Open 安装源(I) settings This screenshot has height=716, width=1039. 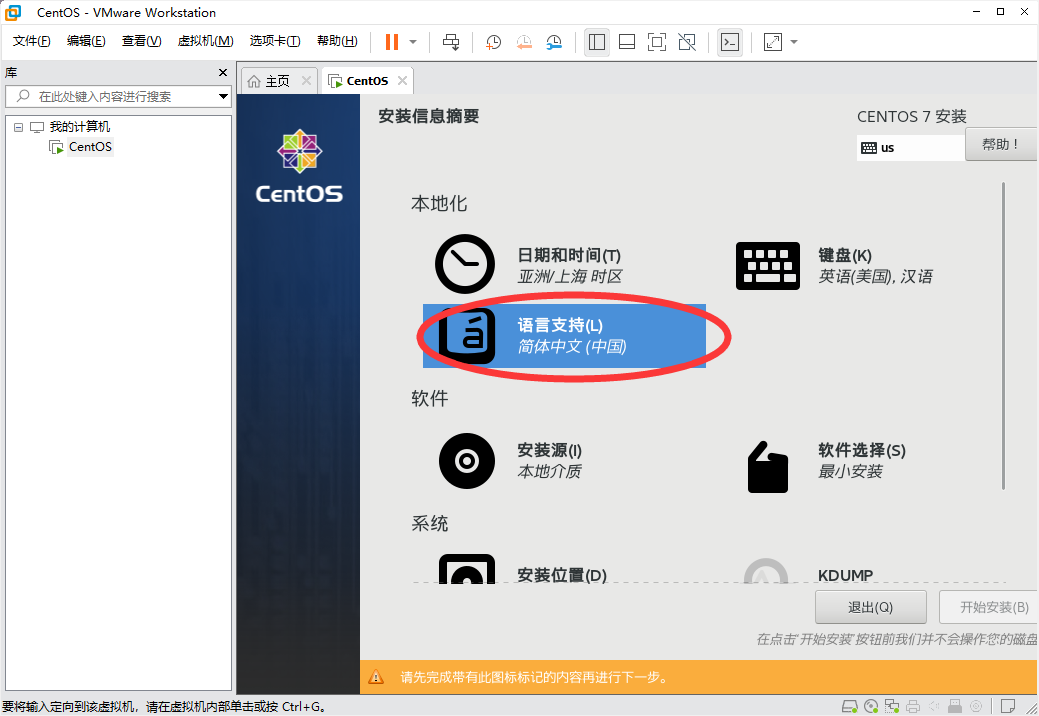(x=510, y=461)
